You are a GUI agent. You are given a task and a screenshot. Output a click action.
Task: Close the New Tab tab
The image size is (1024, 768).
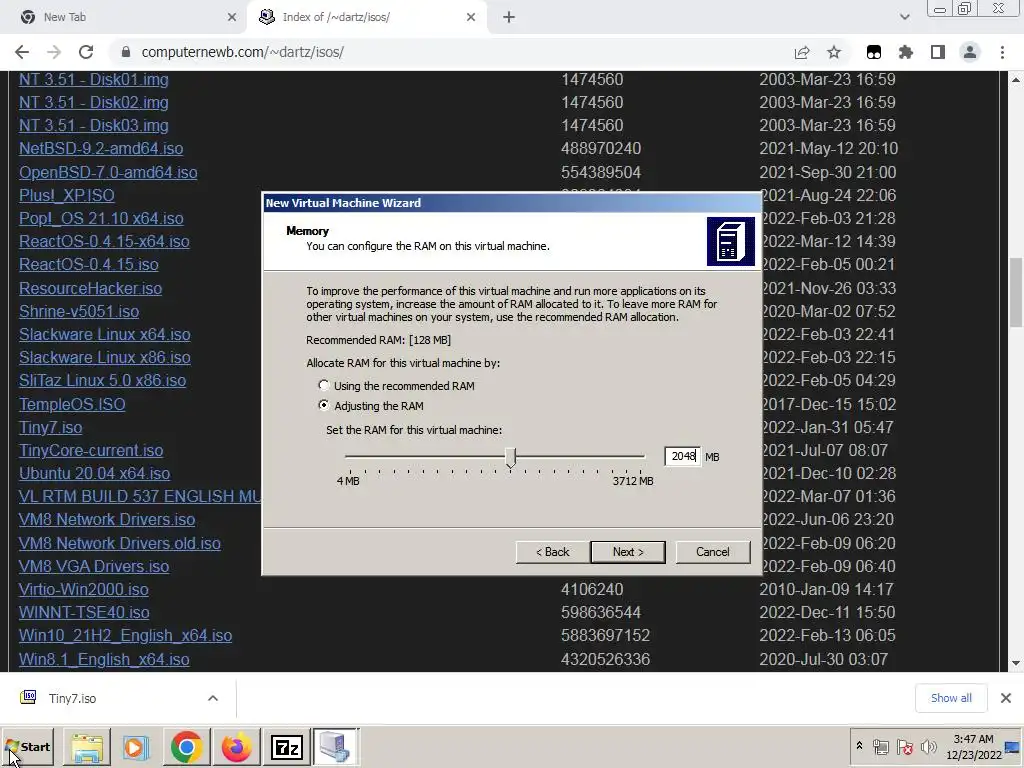(232, 17)
